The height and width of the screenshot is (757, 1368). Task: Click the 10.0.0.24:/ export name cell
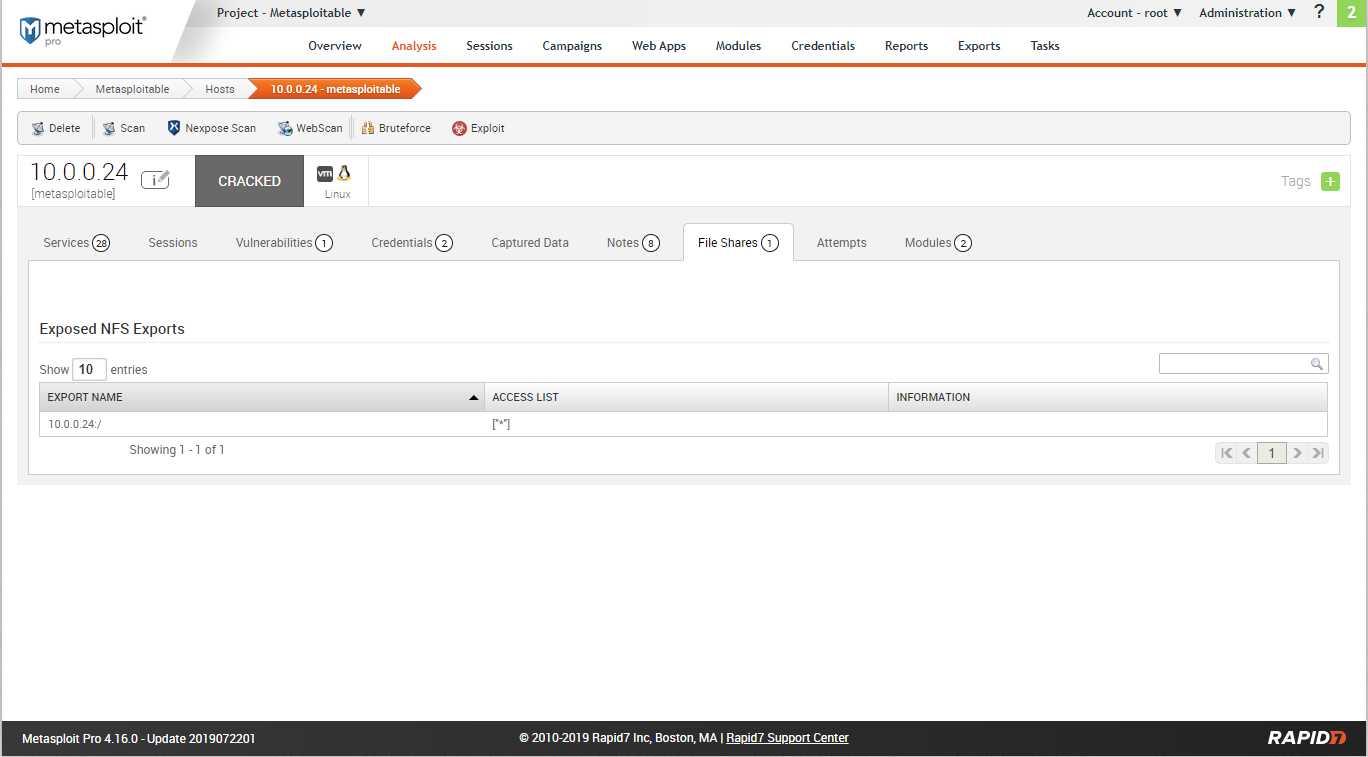(262, 424)
